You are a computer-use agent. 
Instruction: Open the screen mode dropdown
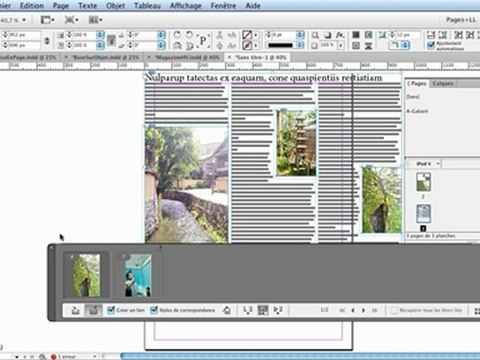pyautogui.click(x=71, y=20)
